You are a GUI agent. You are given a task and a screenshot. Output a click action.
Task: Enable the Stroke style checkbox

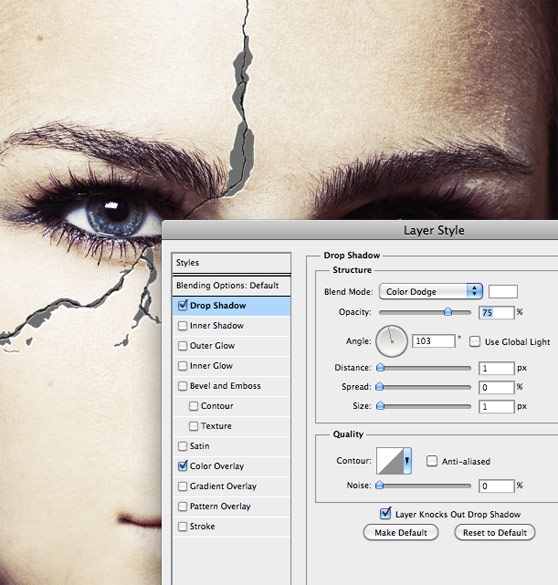tap(182, 526)
